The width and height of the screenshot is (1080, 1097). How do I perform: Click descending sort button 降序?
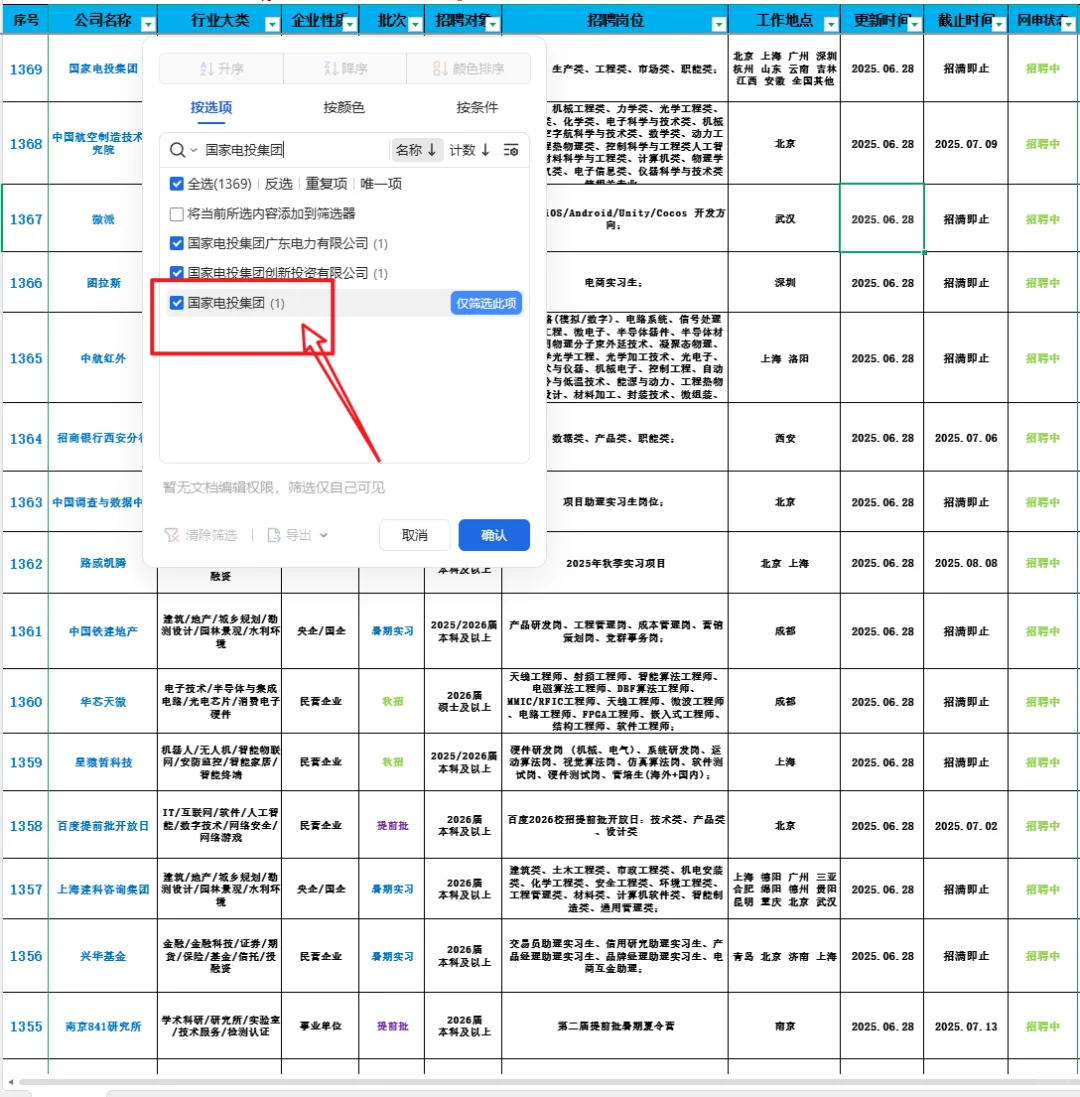(346, 69)
